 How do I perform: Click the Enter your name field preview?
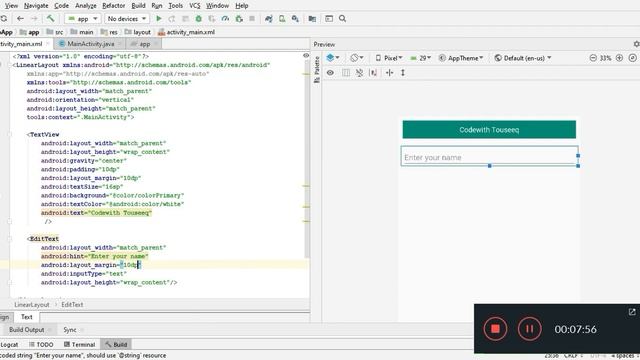(489, 156)
